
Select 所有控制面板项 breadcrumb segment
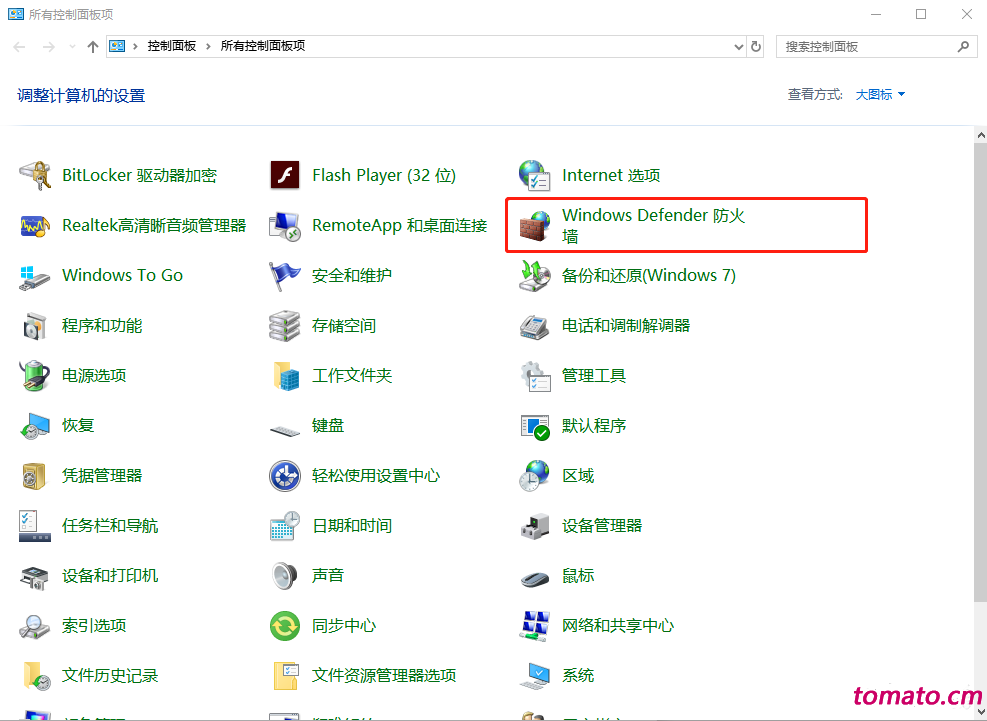(x=263, y=46)
